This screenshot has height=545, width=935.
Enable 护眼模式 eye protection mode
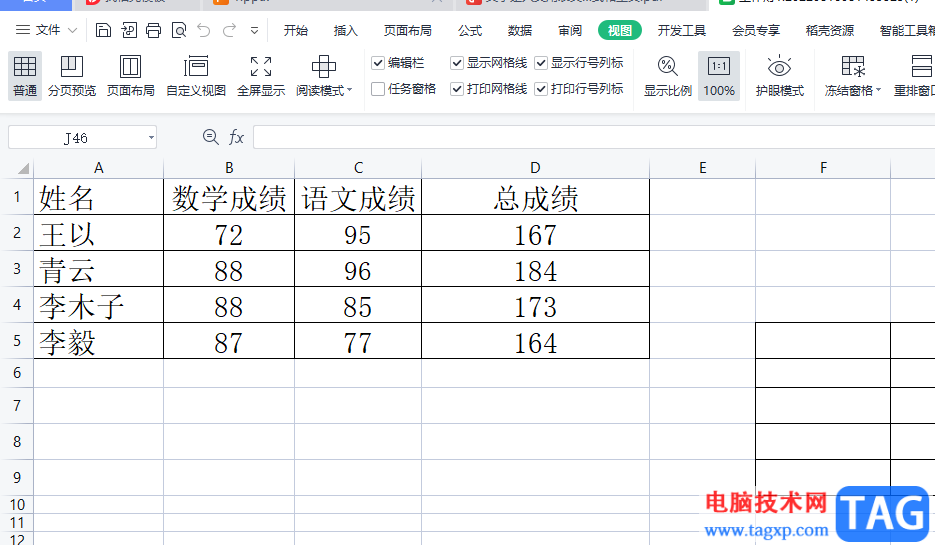[779, 76]
